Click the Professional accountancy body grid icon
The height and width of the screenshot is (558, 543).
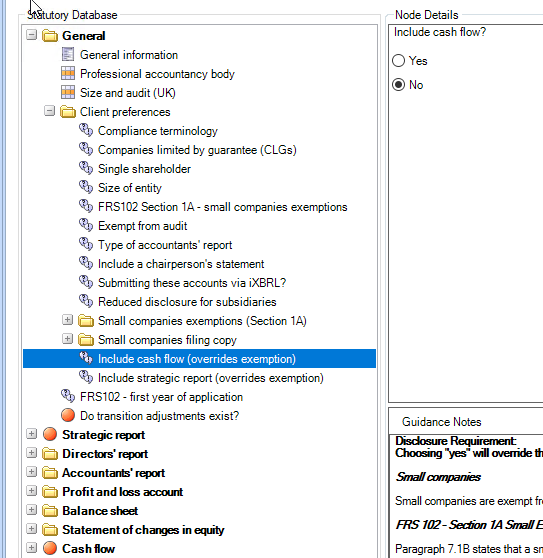[x=68, y=74]
